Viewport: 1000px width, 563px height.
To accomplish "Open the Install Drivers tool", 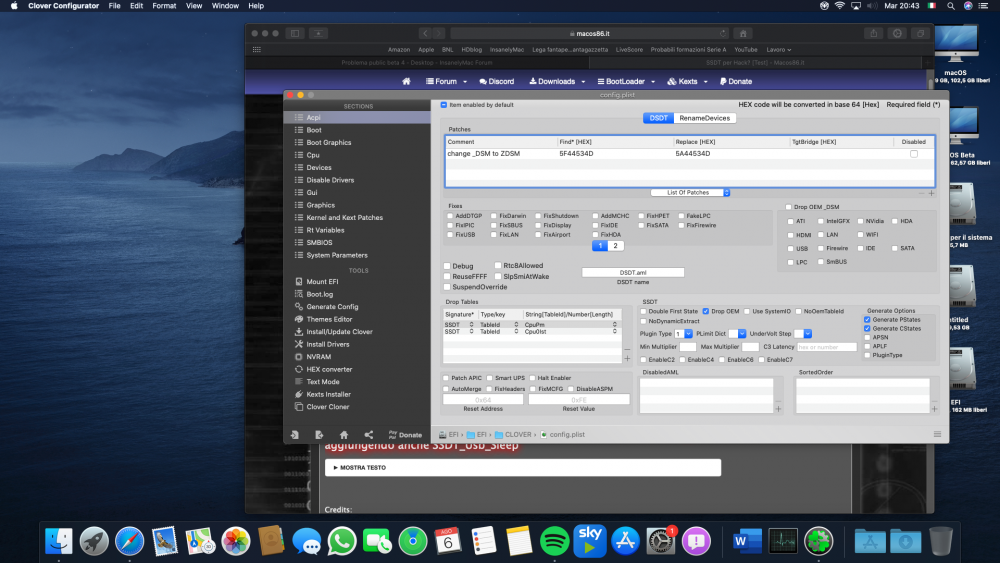I will pyautogui.click(x=327, y=344).
